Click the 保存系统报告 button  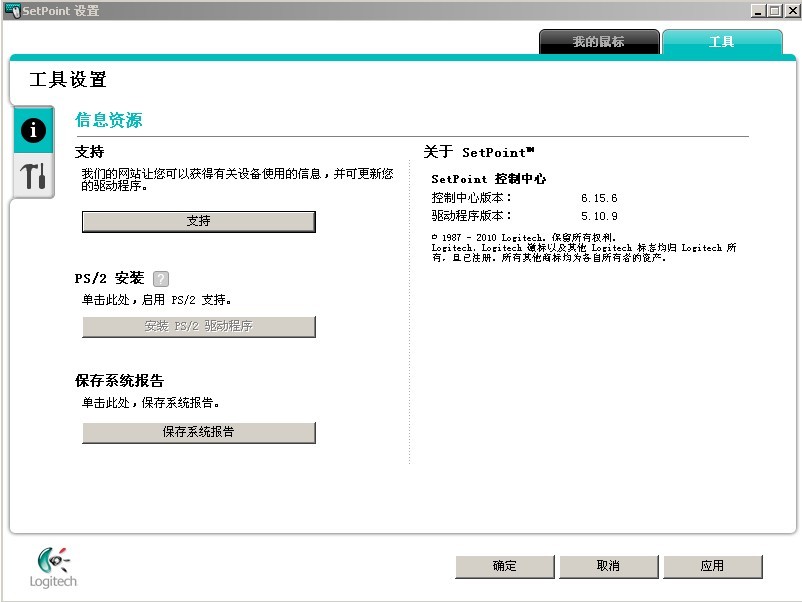tap(199, 432)
